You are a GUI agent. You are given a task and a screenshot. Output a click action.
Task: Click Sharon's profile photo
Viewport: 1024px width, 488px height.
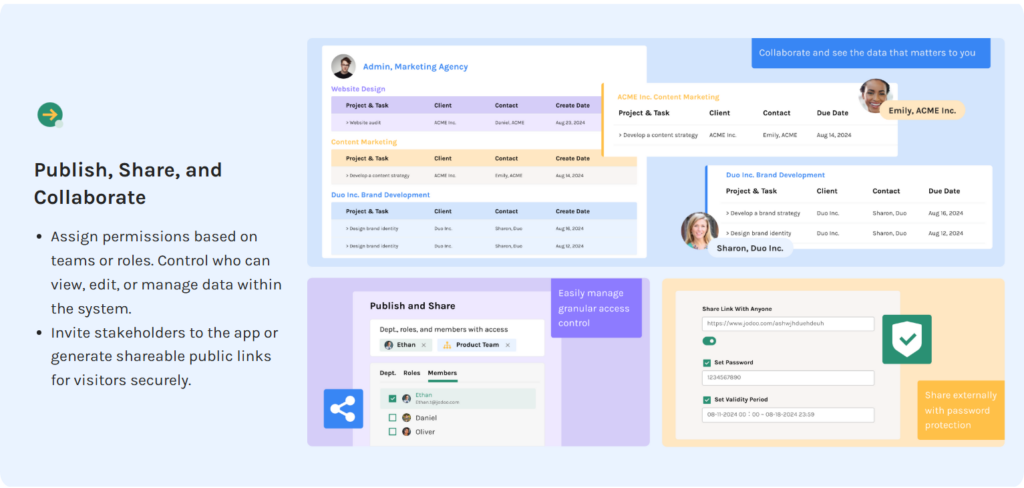[x=699, y=230]
